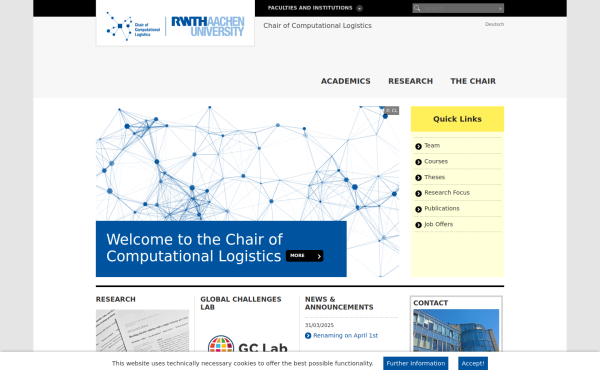Click the Chair of Computational Logistics title text
Screen dimensions: 600x375
pyautogui.click(x=317, y=26)
